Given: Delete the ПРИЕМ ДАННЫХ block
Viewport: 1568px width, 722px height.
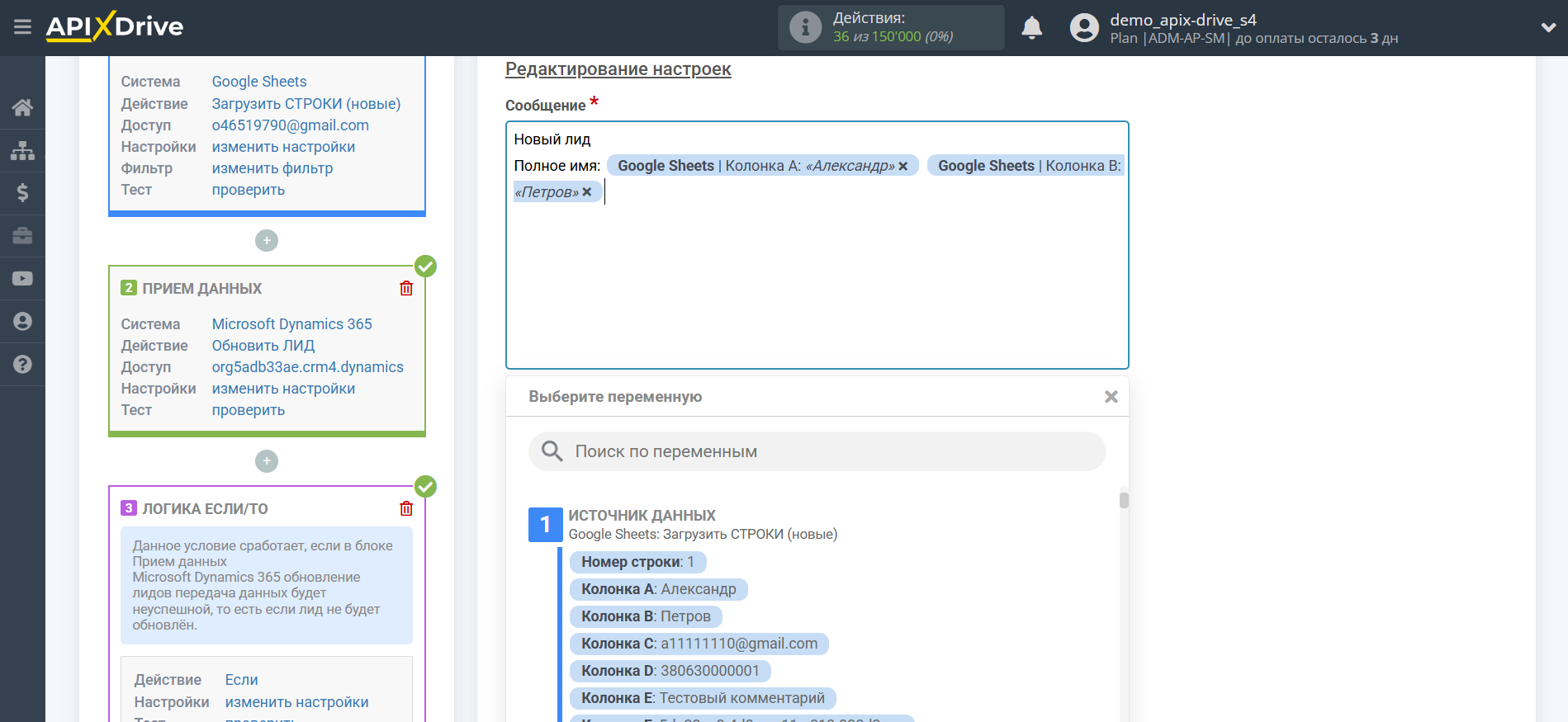Looking at the screenshot, I should pyautogui.click(x=406, y=288).
